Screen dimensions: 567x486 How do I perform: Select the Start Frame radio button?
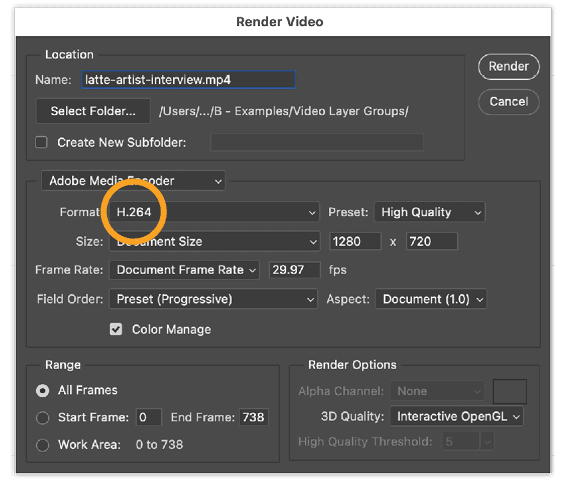[x=43, y=418]
